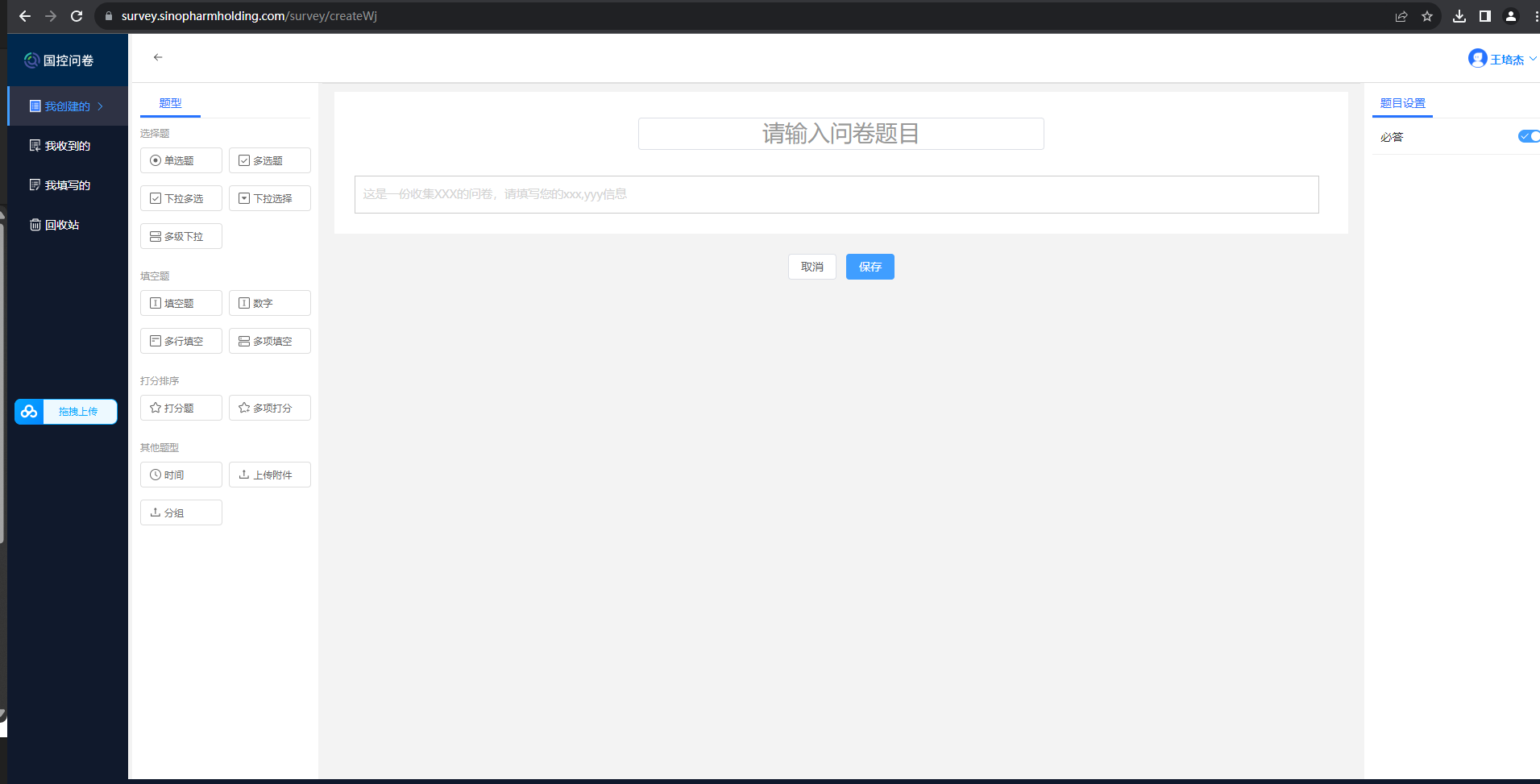Expand the 王培杰 user dropdown arrow

coord(1533,59)
